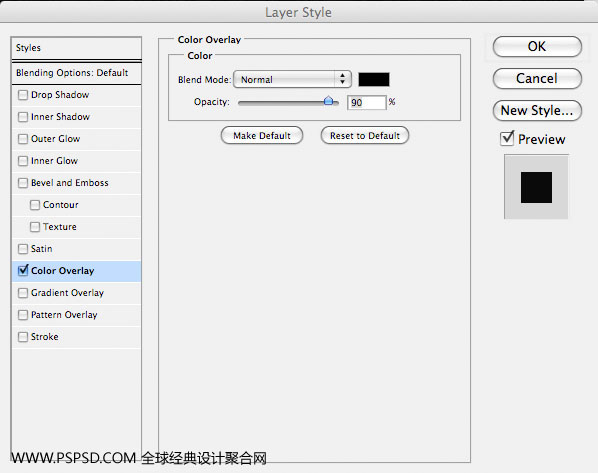Click the Blend Mode dropdown arrows
This screenshot has width=598, height=473.
pyautogui.click(x=342, y=79)
